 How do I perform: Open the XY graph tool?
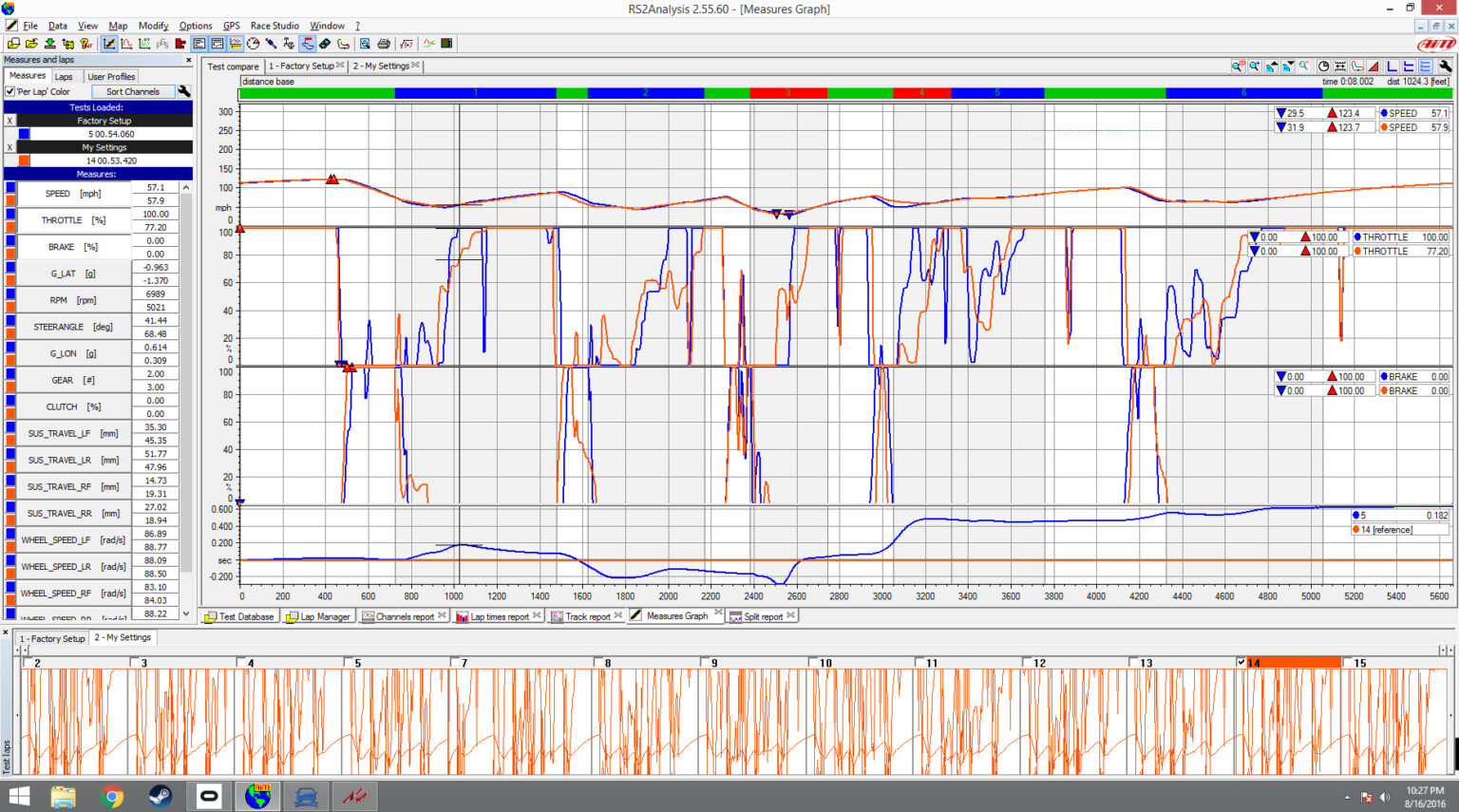[x=143, y=43]
